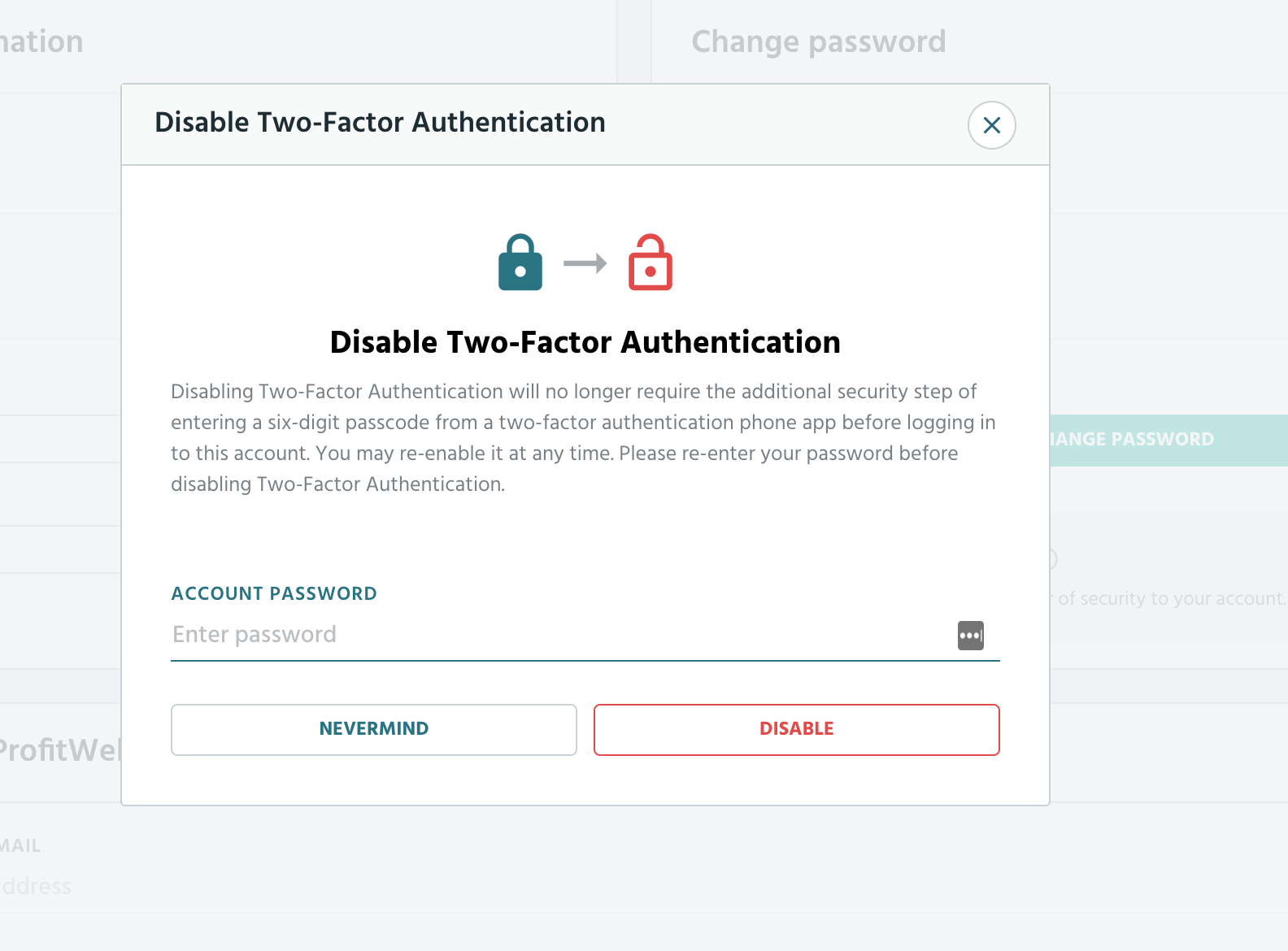The height and width of the screenshot is (951, 1288).
Task: Click the faded Change password heading
Action: [x=819, y=41]
